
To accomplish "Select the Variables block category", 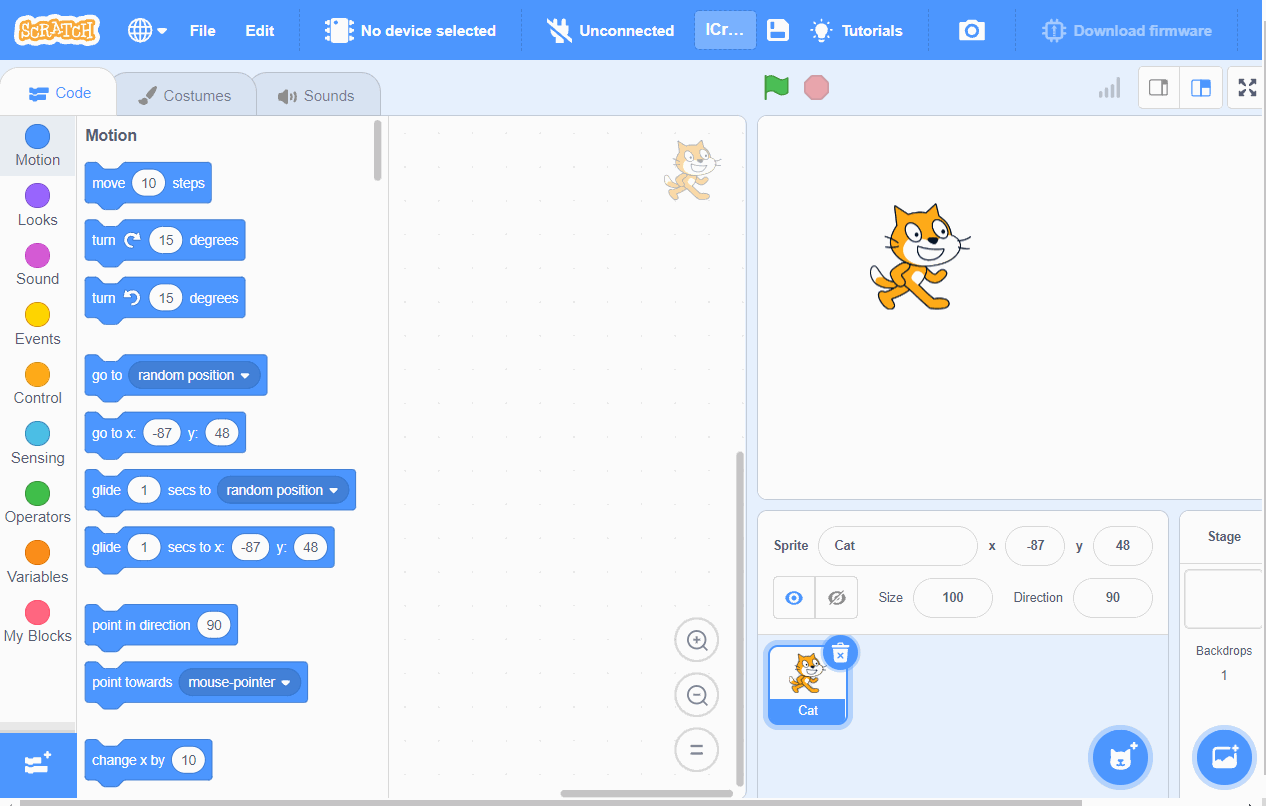I will (x=37, y=562).
